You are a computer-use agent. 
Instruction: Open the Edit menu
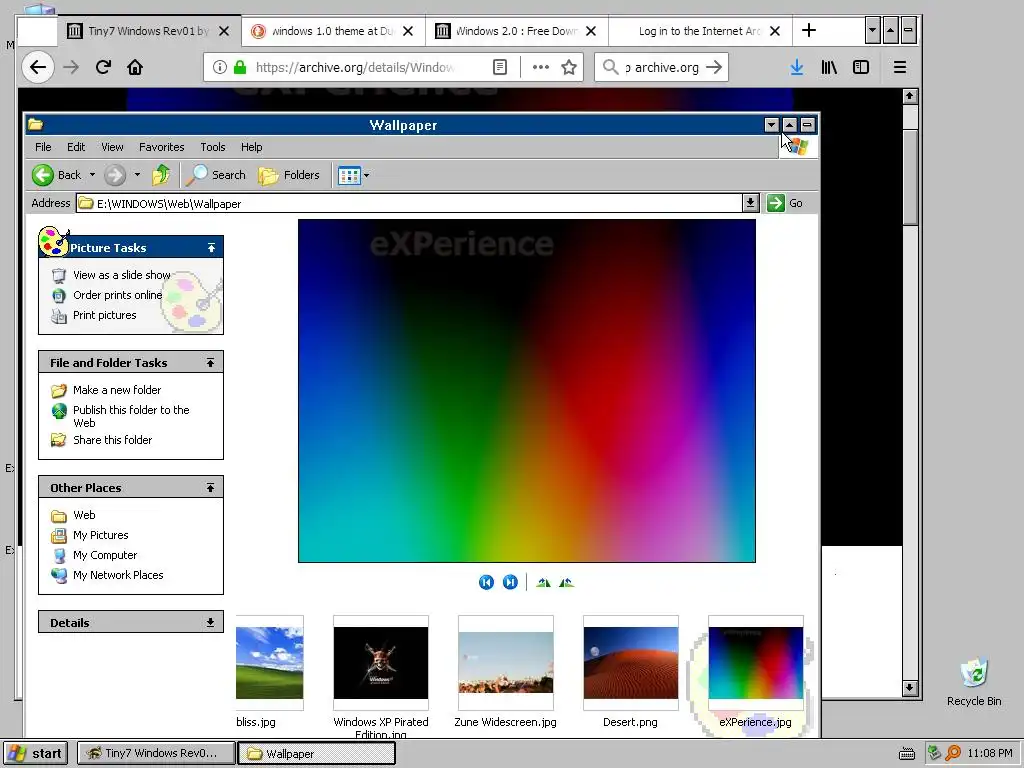tap(76, 147)
